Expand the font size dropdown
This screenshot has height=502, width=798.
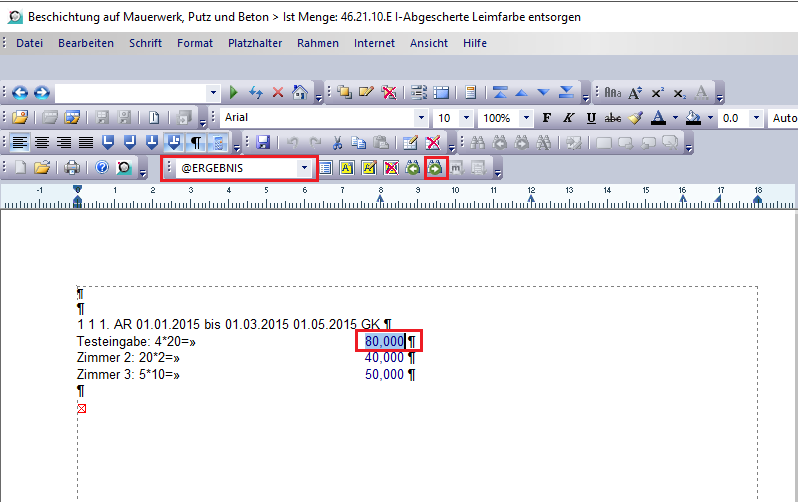(468, 118)
